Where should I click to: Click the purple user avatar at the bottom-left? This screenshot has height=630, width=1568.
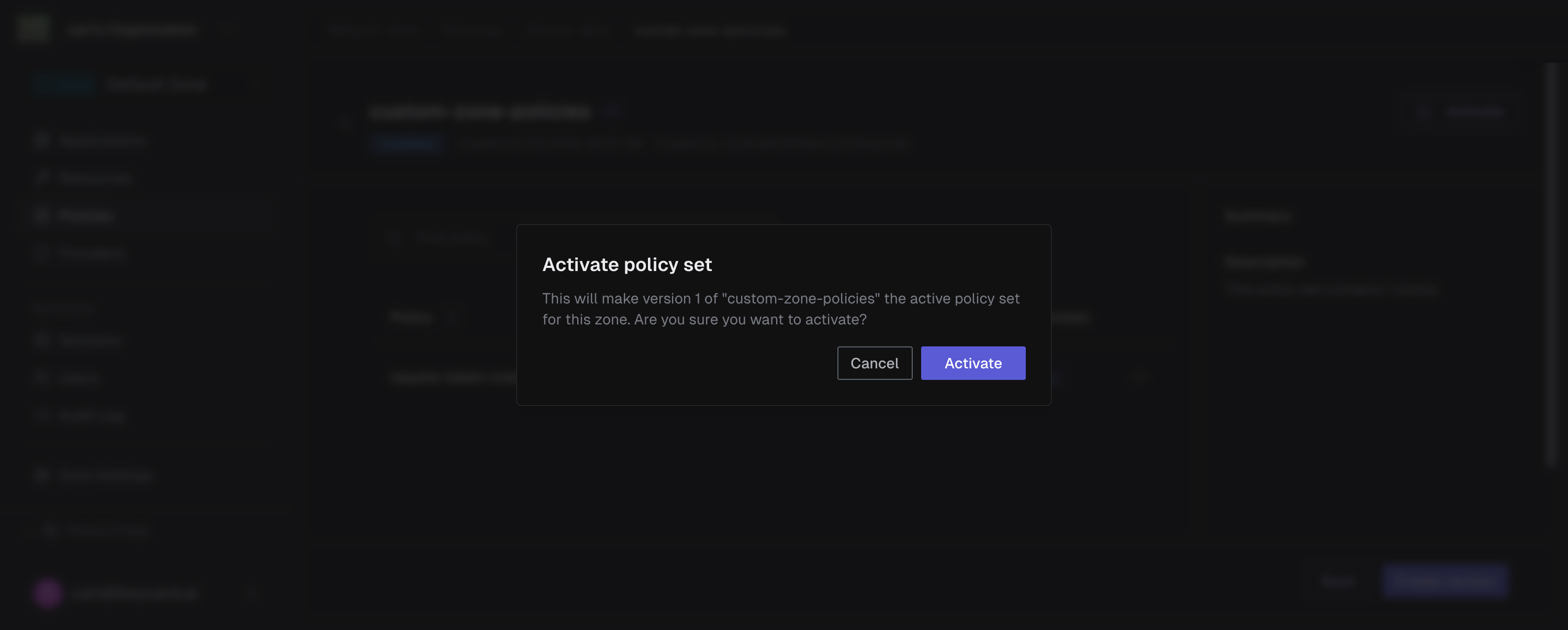(x=49, y=592)
